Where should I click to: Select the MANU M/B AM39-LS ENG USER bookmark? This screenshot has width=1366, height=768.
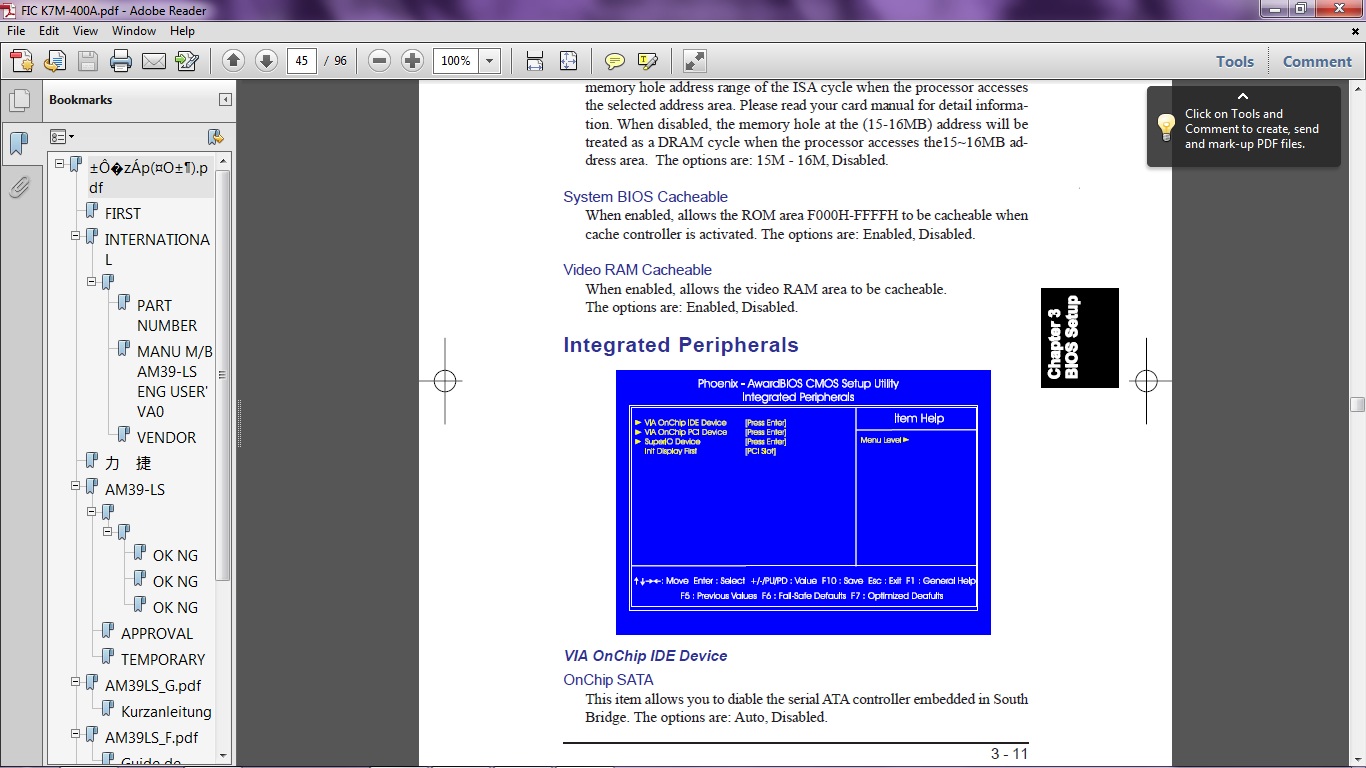(174, 381)
